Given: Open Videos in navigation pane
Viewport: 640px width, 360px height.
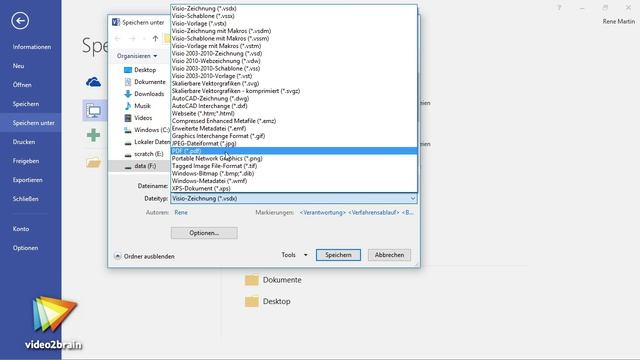Looking at the screenshot, I should [138, 118].
